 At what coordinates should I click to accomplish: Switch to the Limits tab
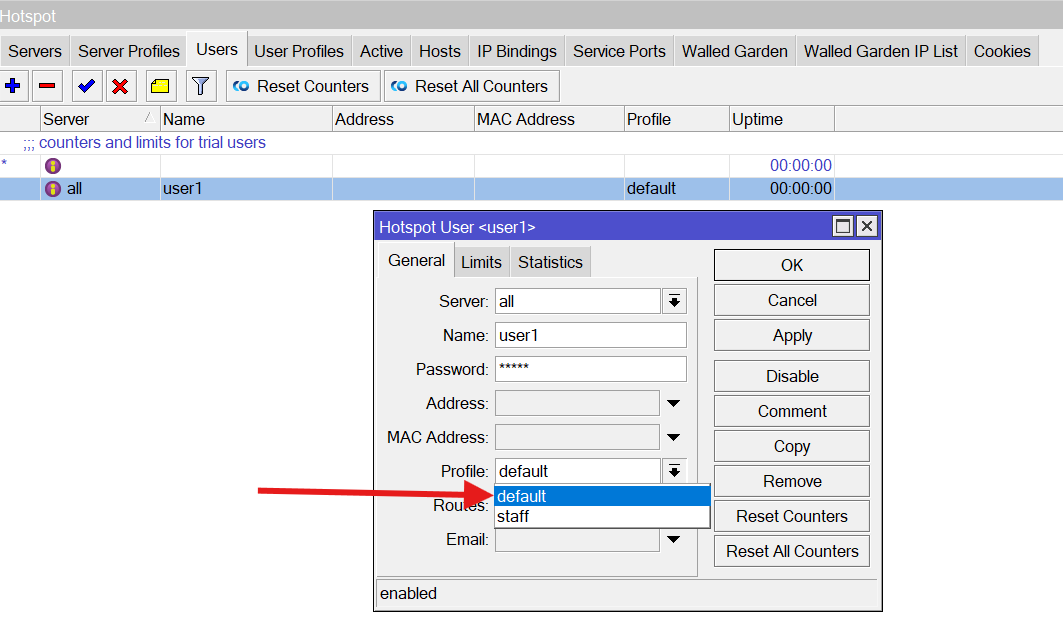coord(481,262)
